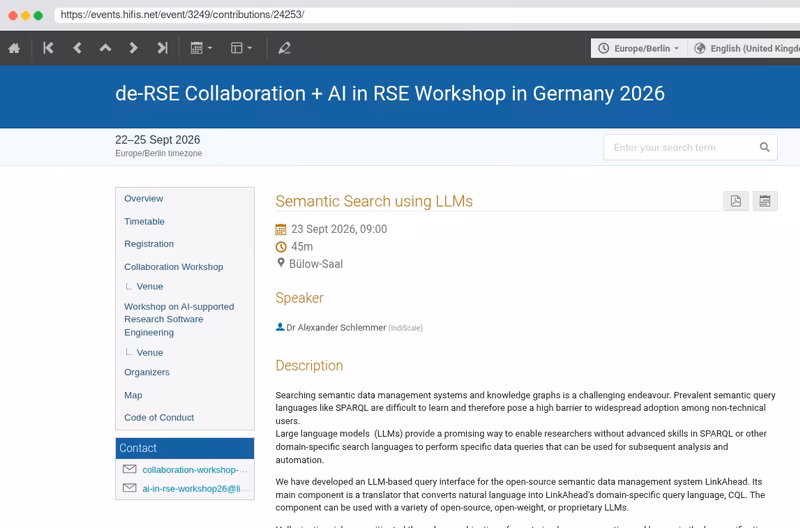Open the calendar export dropdown in toolbar
The image size is (800, 528).
point(201,48)
